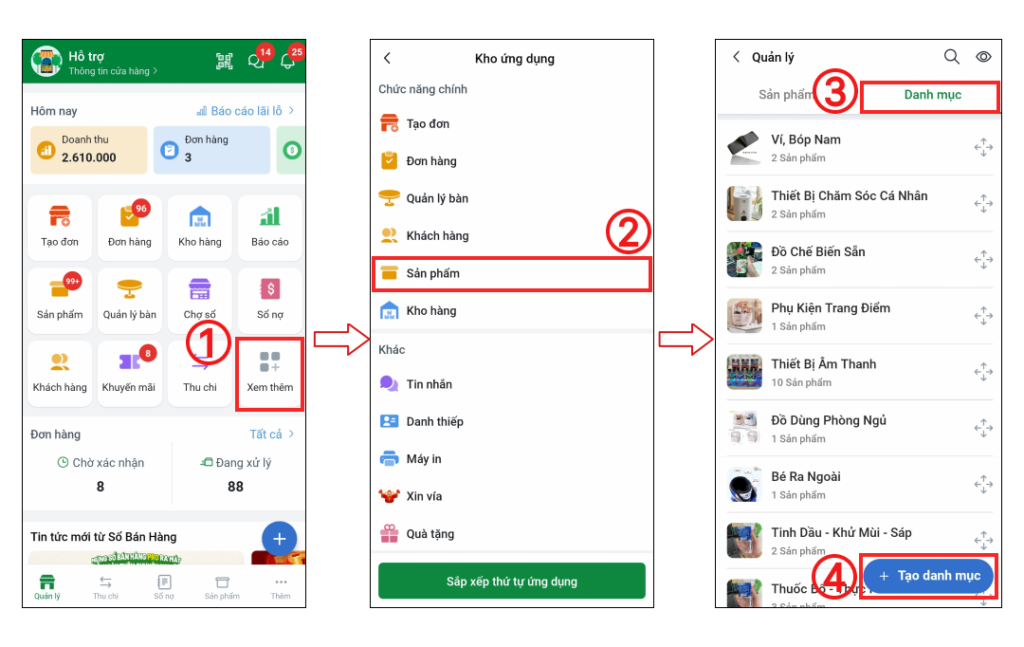Tap reorder handle for Thiết Bị Âm Thanh
Viewport: 1024px width, 647px height.
click(x=984, y=372)
